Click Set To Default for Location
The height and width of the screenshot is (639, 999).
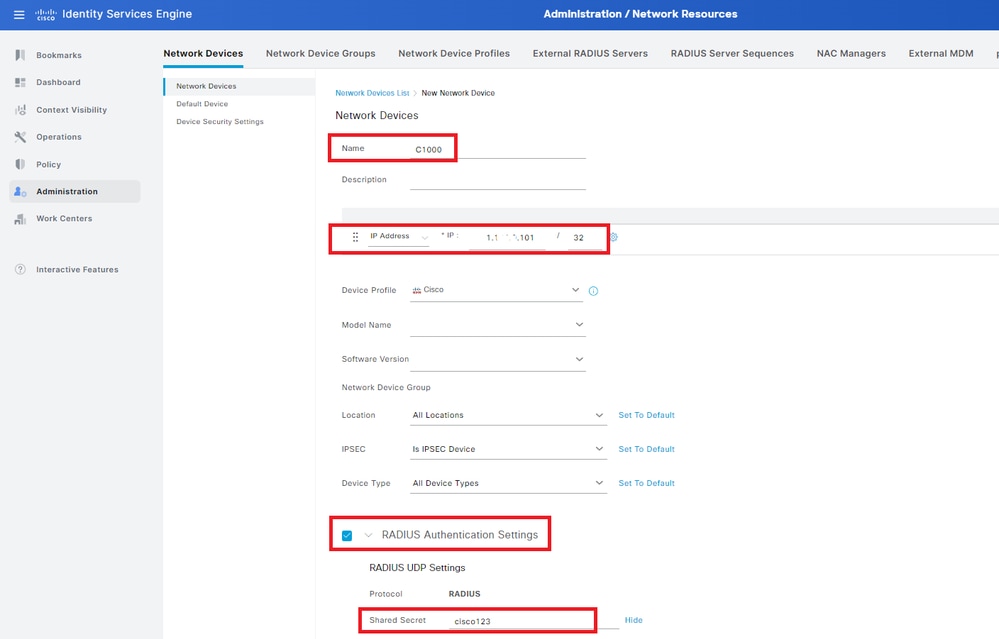(x=646, y=415)
